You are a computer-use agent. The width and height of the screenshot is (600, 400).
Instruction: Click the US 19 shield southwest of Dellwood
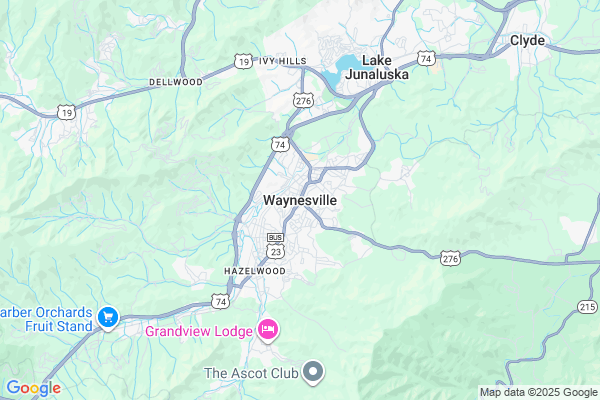click(x=67, y=113)
